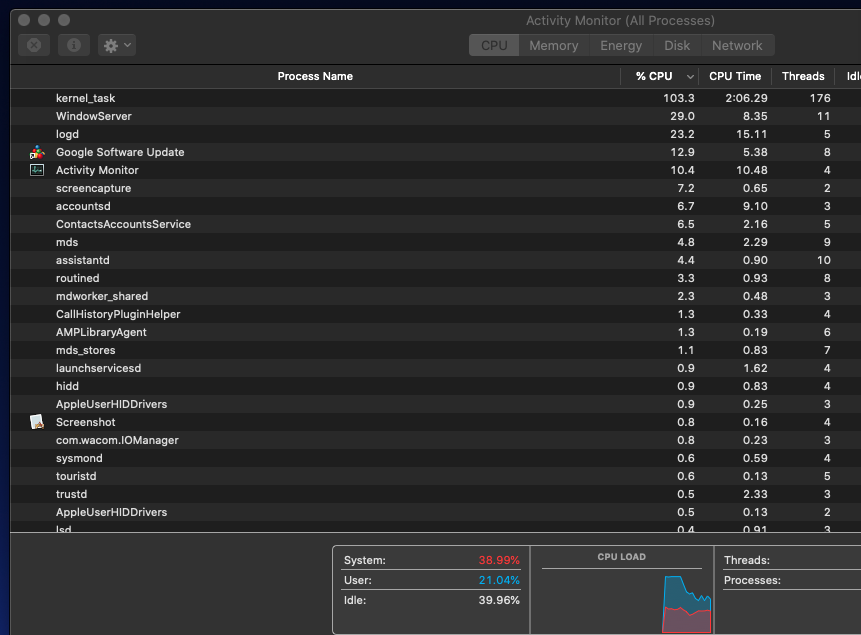This screenshot has height=635, width=861.
Task: Select the screencapture process row
Action: (435, 188)
